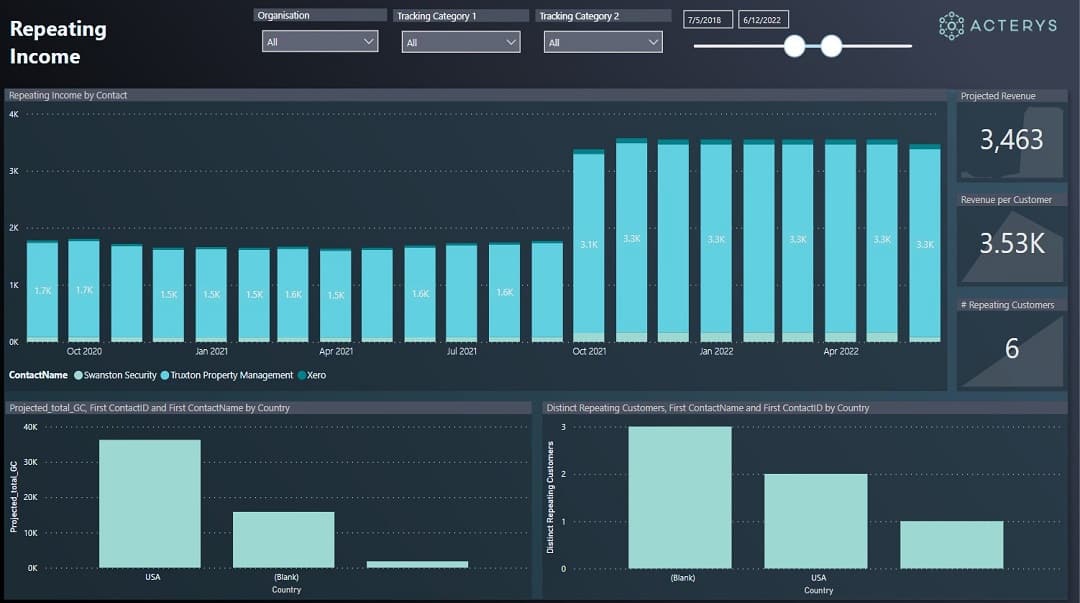This screenshot has width=1080, height=603.
Task: Click the end date field 6/12/2022
Action: 763,20
